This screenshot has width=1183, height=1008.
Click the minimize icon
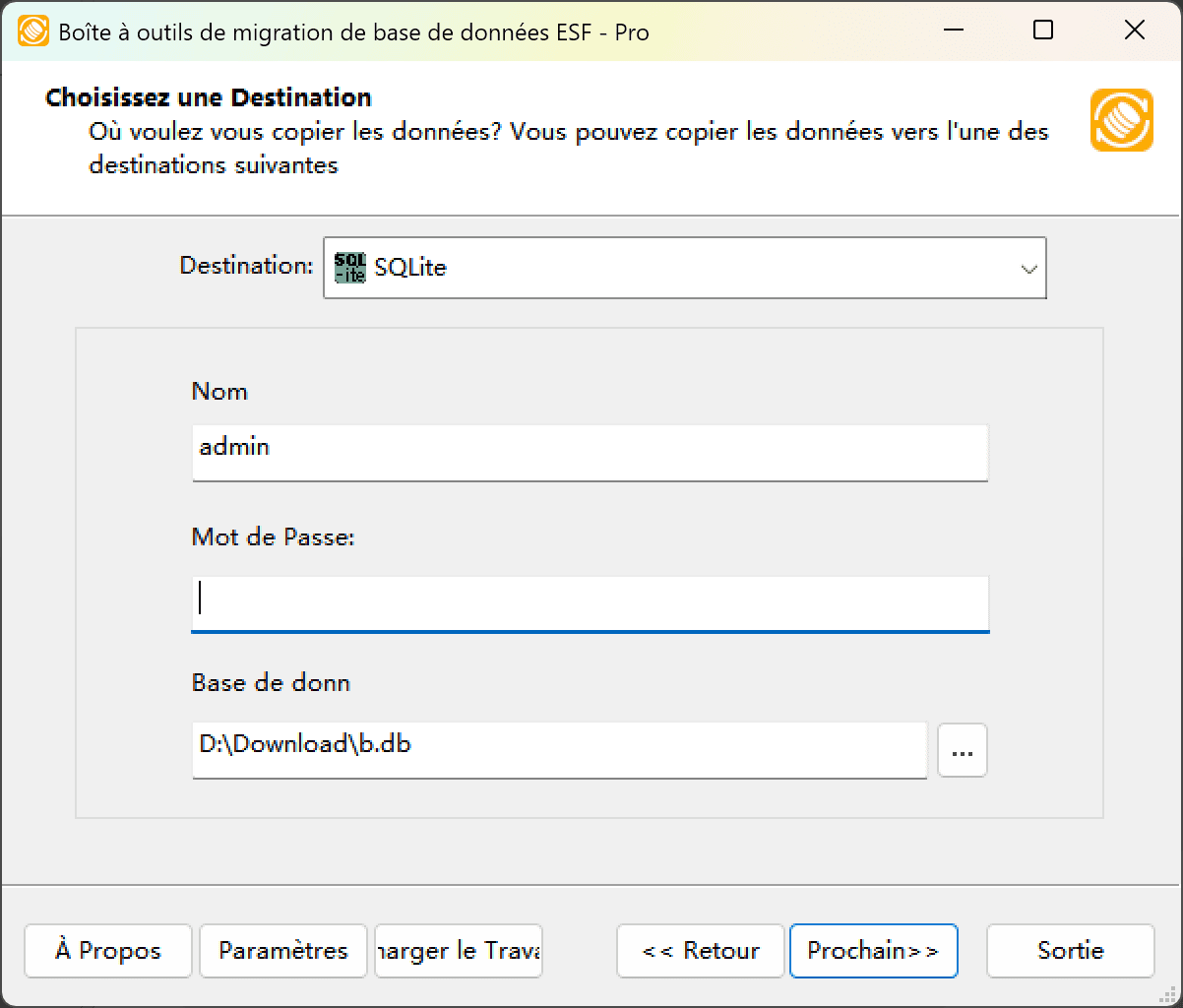951,31
